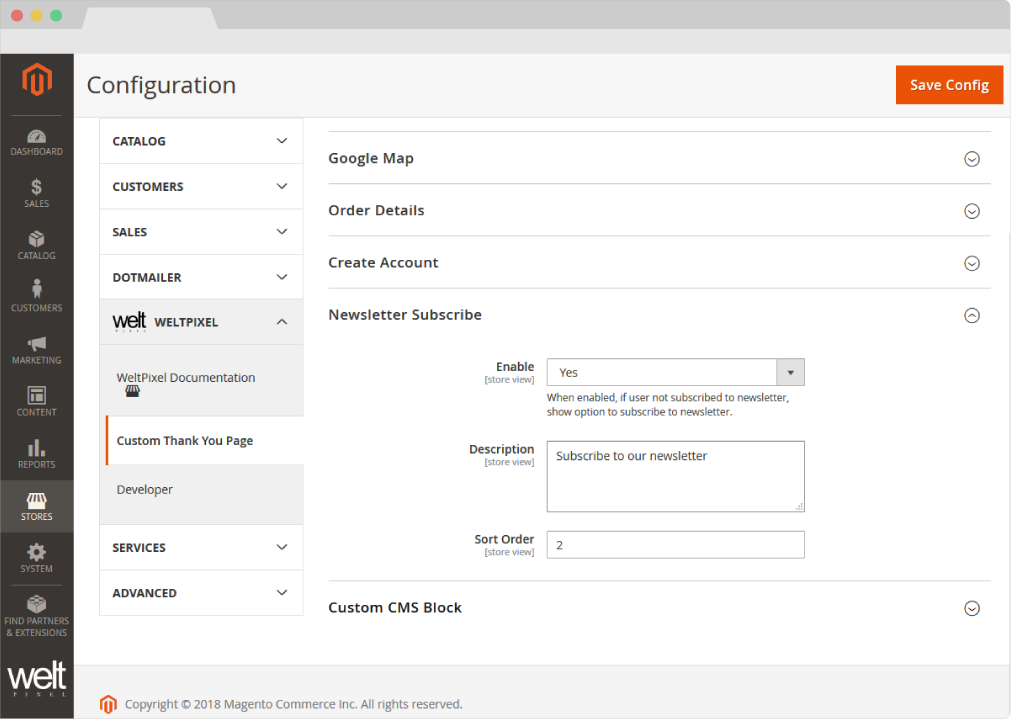The image size is (1015, 719).
Task: Click the Copyright 2018 Magento footer text
Action: click(293, 704)
